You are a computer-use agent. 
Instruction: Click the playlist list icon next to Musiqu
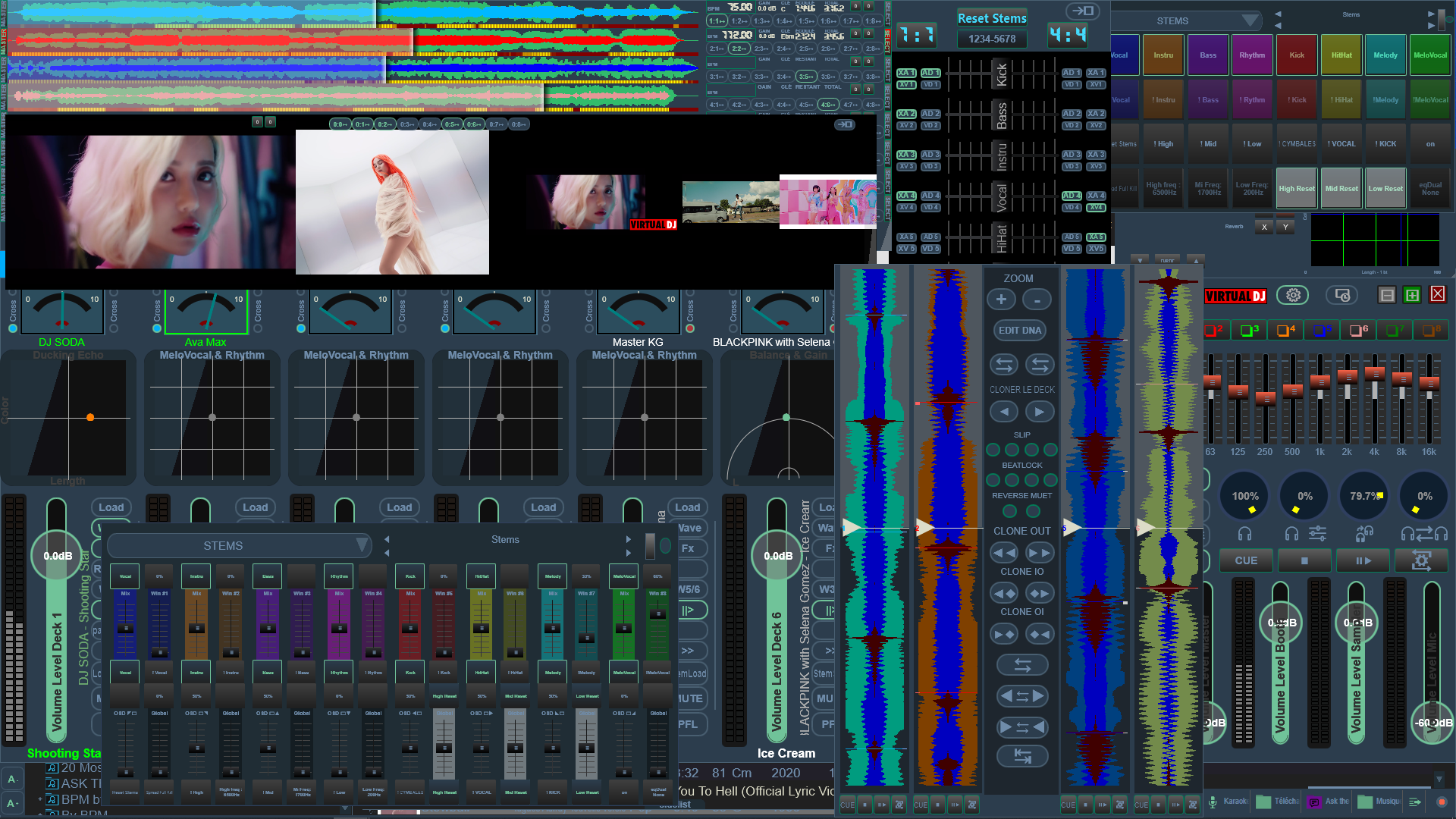click(x=1415, y=802)
